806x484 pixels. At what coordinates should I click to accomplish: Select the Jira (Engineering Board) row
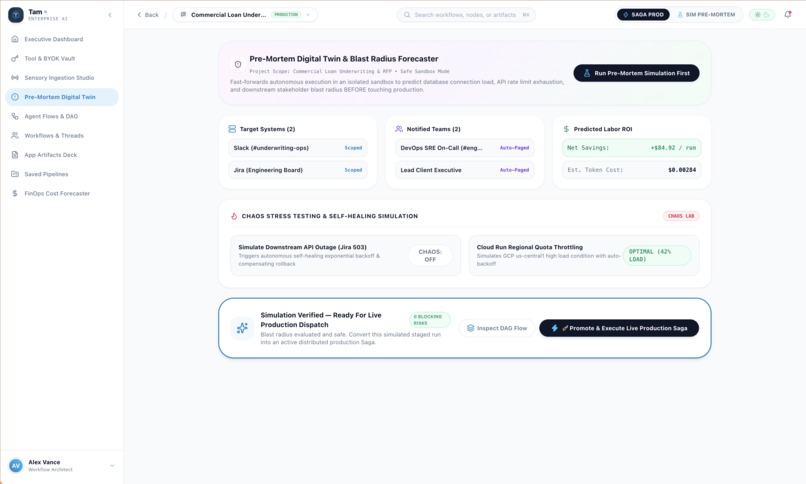coord(298,170)
